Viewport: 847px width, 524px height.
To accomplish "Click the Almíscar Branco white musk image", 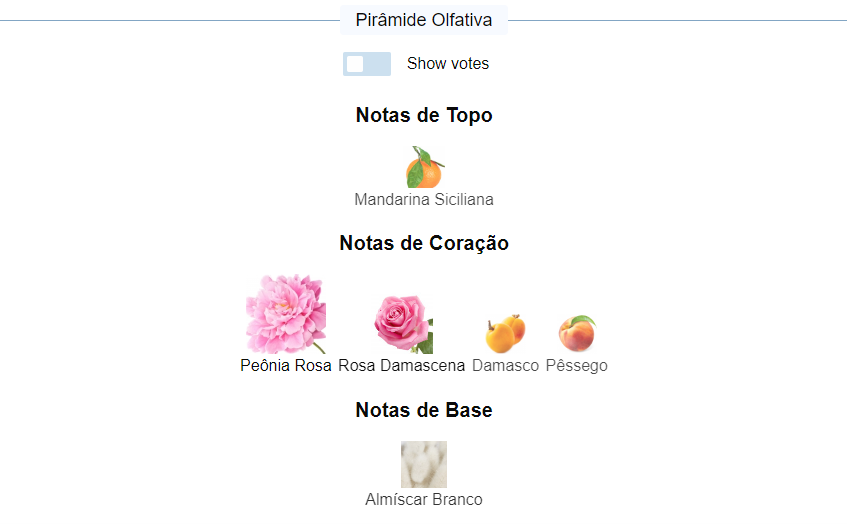I will click(424, 464).
